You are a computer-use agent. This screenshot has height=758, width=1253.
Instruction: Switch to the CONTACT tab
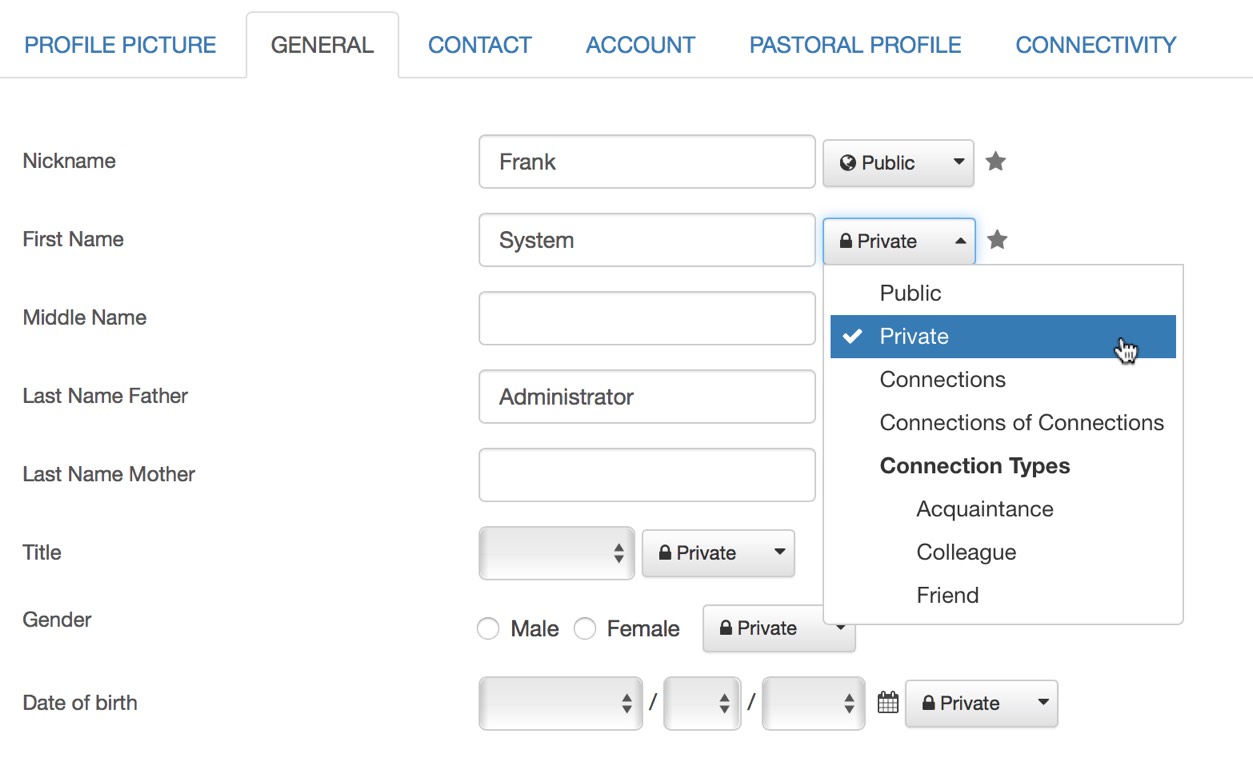tap(480, 45)
